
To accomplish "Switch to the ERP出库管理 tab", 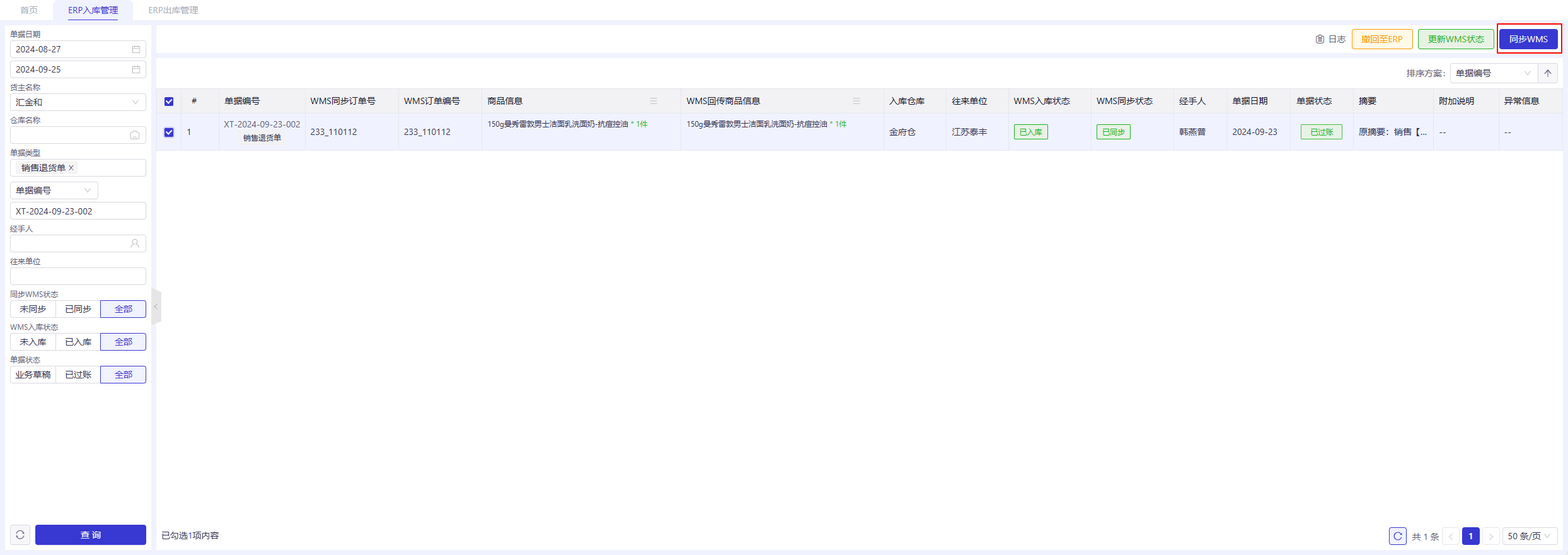I will click(173, 10).
